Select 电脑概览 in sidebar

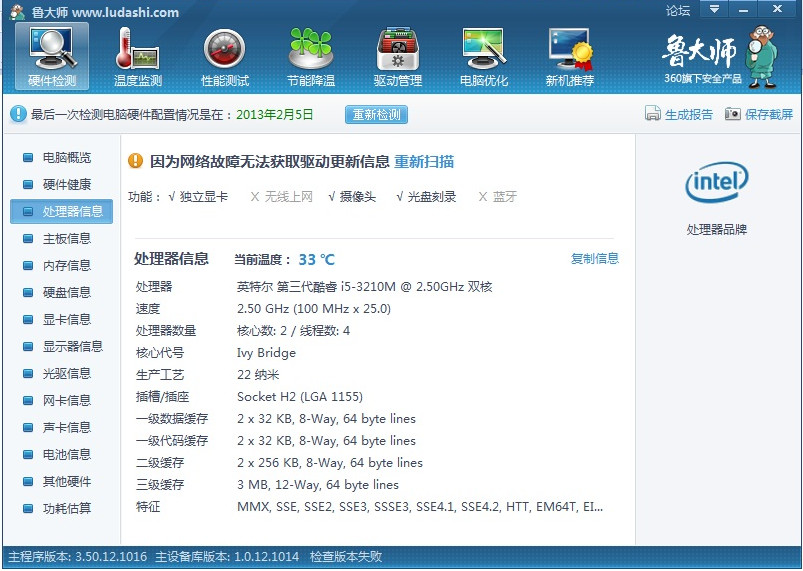61,157
